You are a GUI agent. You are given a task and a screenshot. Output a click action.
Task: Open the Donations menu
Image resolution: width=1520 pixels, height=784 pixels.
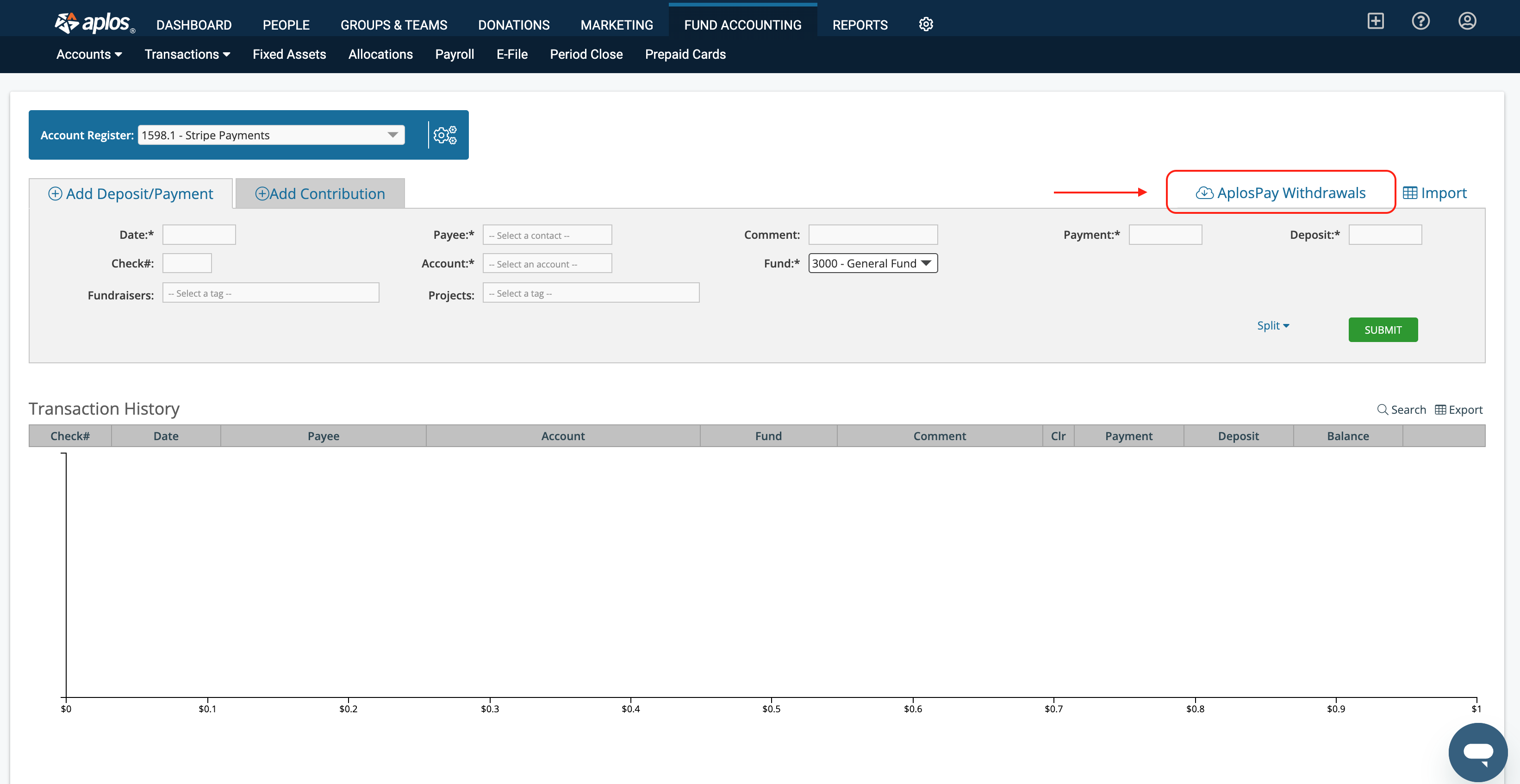[513, 25]
